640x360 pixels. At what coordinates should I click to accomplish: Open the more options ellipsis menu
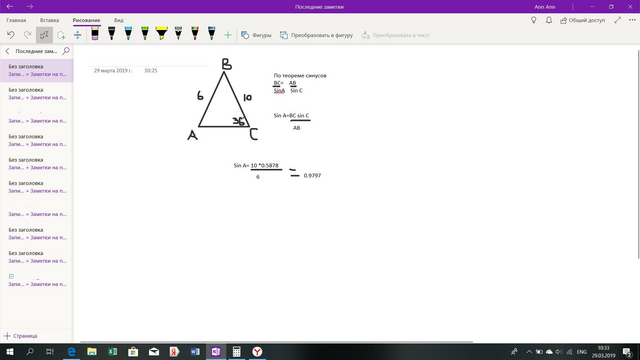pos(632,20)
